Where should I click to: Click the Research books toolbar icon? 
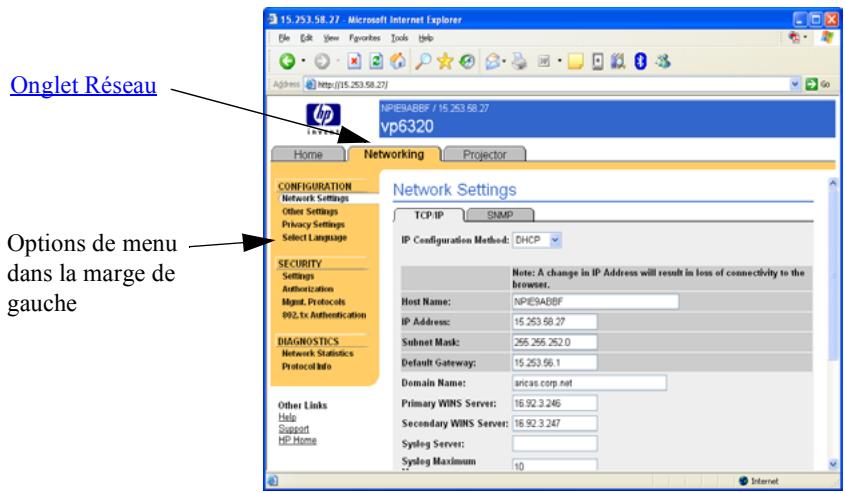618,61
